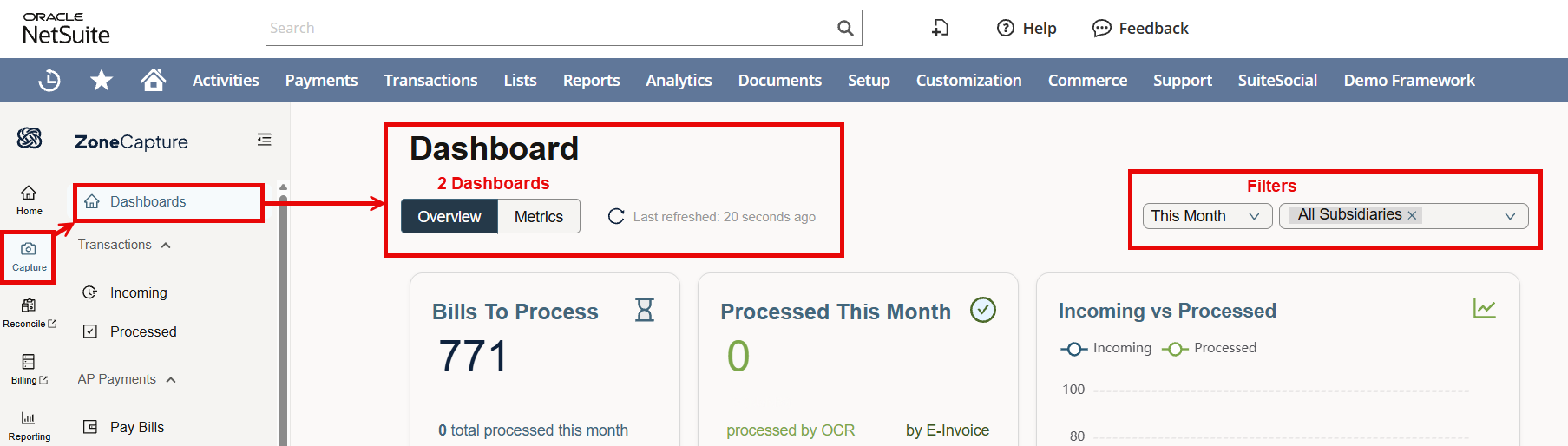Open Reporting in the left rail
Image resolution: width=1568 pixels, height=446 pixels.
(x=29, y=426)
